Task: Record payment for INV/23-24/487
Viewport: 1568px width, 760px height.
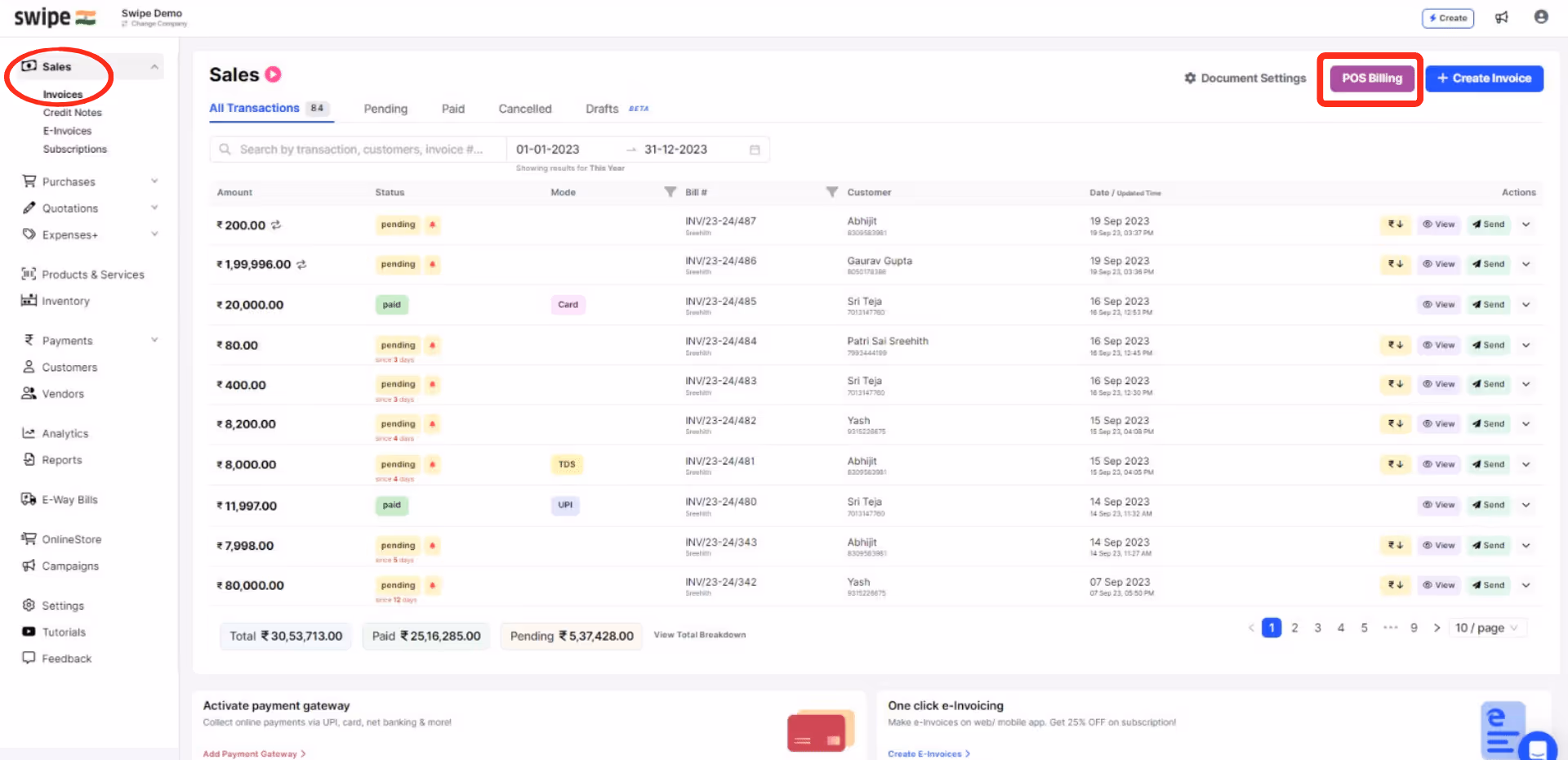Action: tap(1396, 225)
